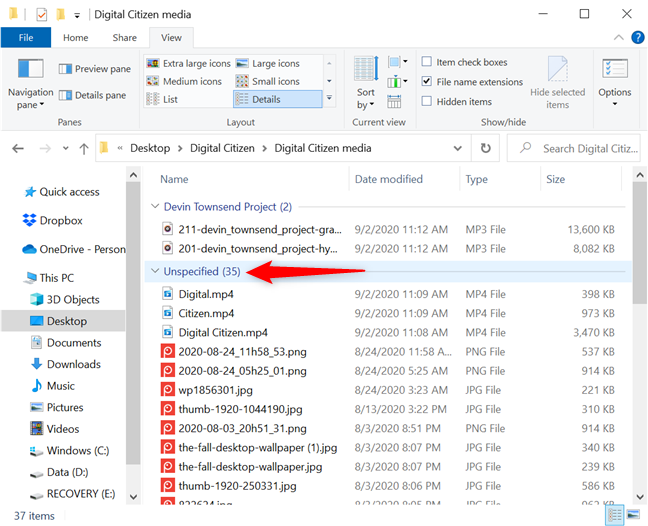Switch to large thumbnails status bar icon
This screenshot has width=648, height=526.
click(x=633, y=515)
